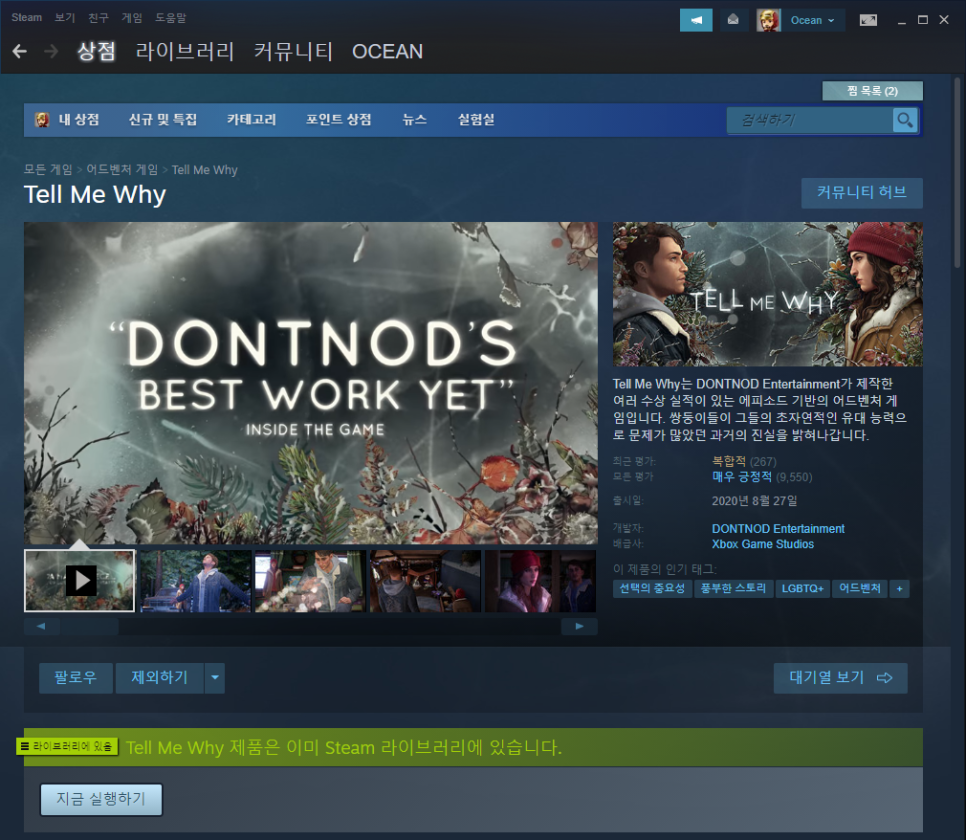Go to the 라이브러리 tab
This screenshot has height=840, width=966.
coord(185,51)
